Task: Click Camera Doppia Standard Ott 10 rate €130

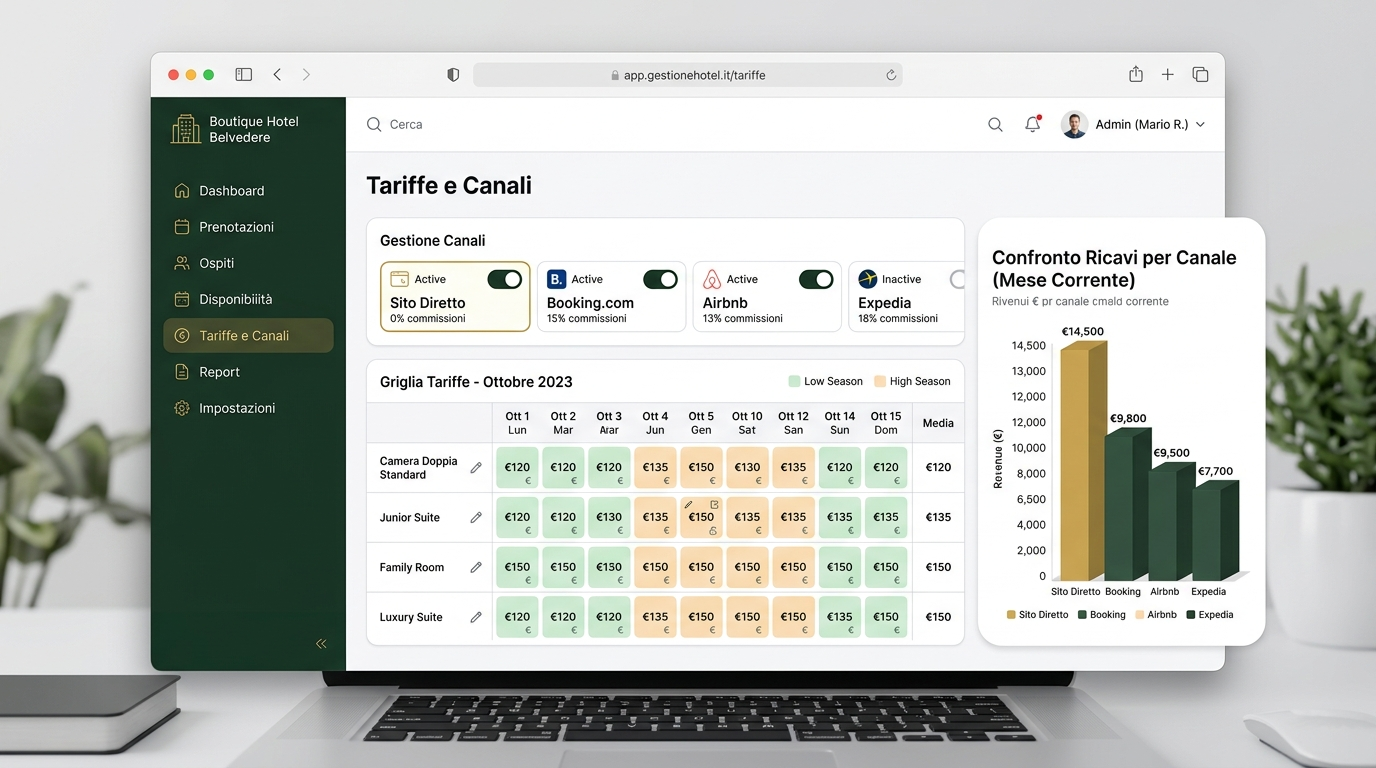Action: pyautogui.click(x=747, y=468)
